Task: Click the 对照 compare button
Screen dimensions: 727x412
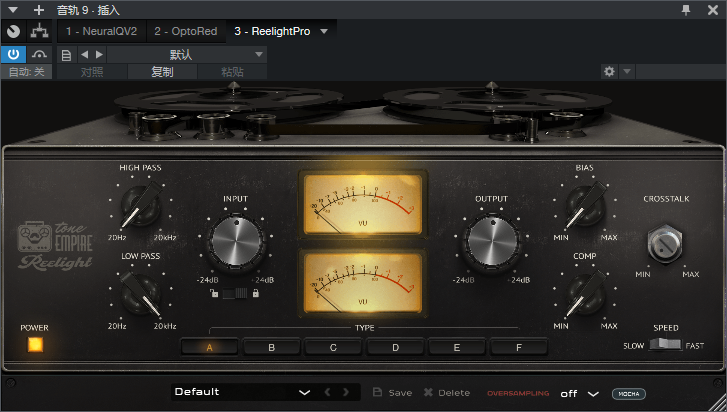Action: [92, 72]
